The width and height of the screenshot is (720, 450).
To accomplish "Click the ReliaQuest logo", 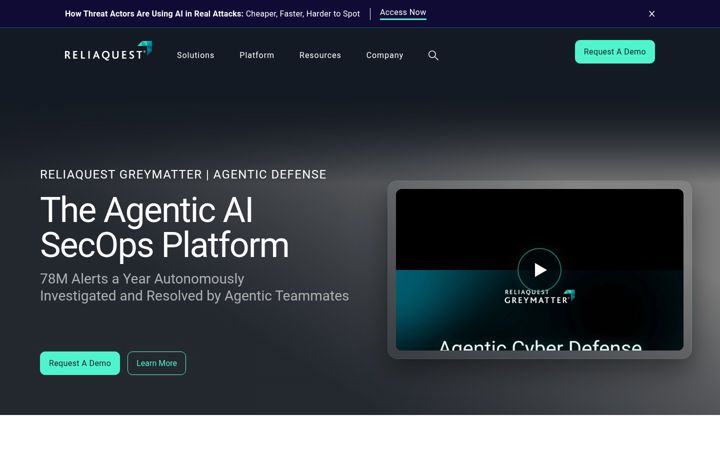I will [x=108, y=51].
